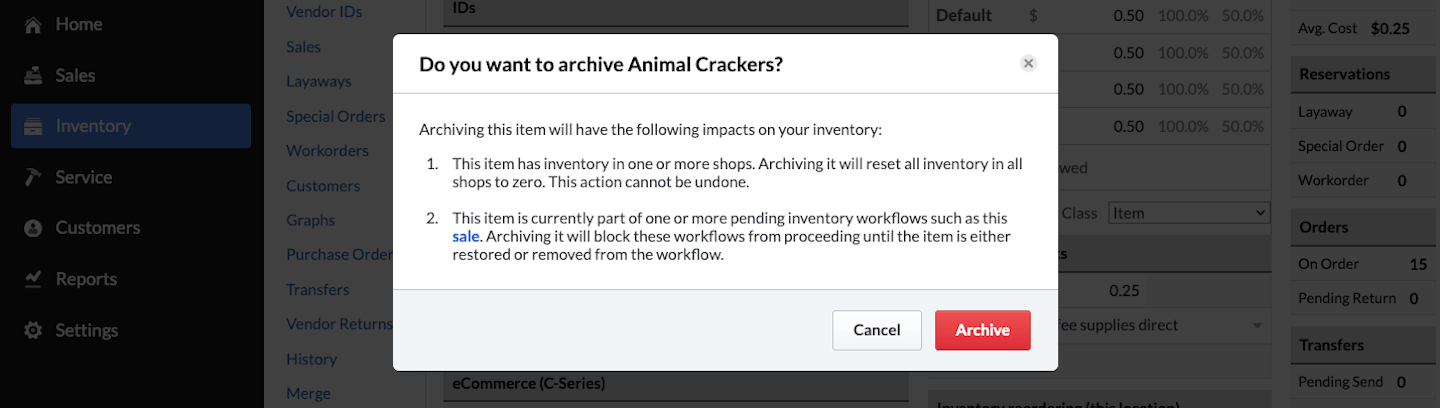The height and width of the screenshot is (408, 1440).
Task: Confirm with the red Archive button
Action: point(982,330)
